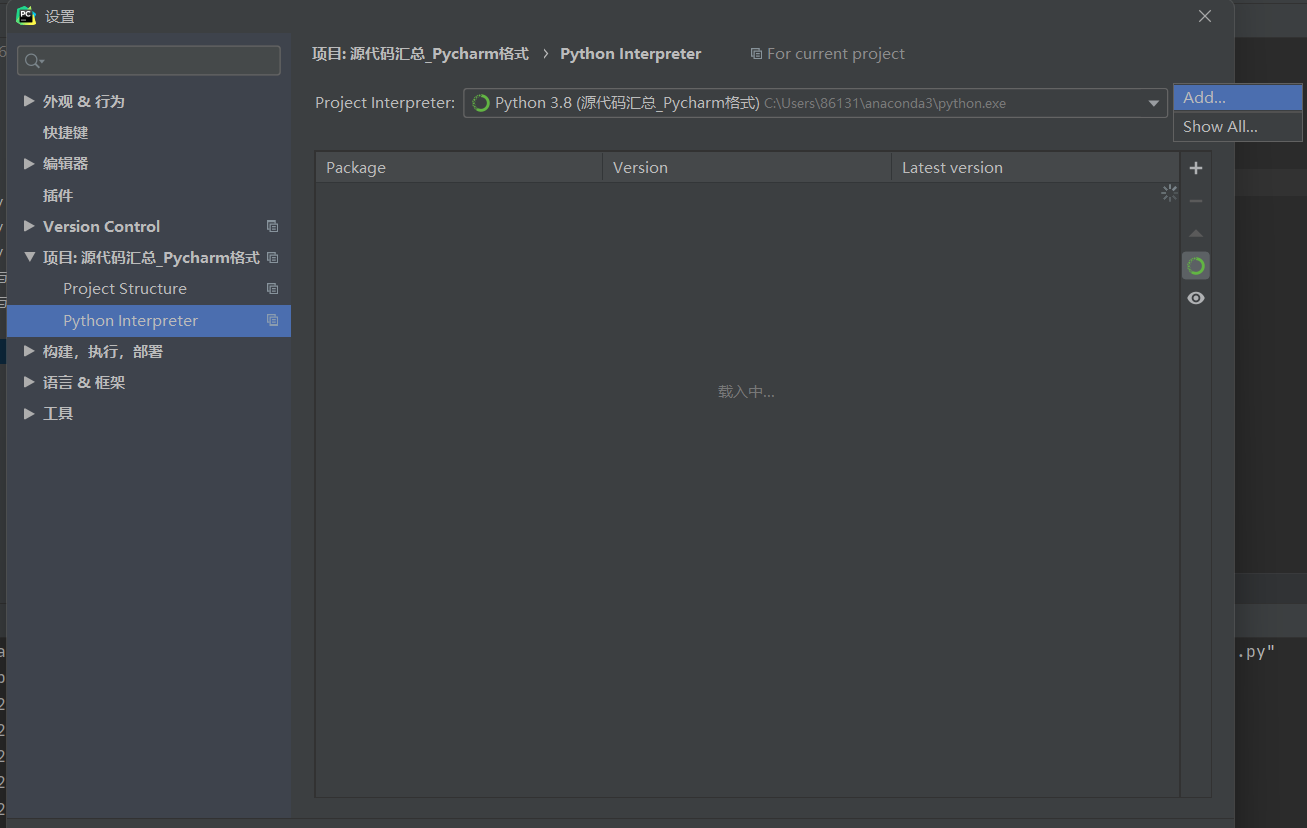
Task: Close the 设置 dialog
Action: click(1205, 16)
